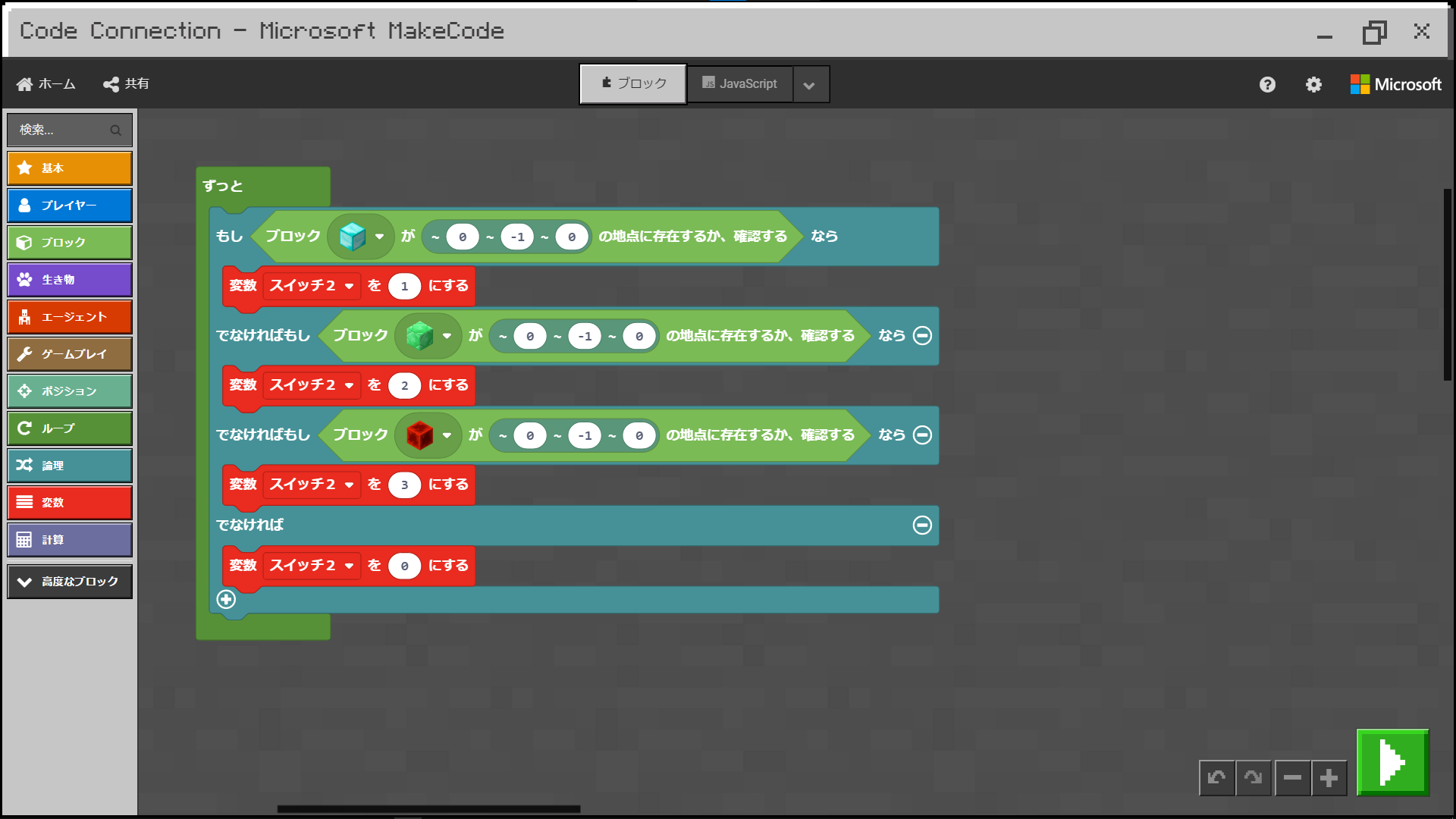Open スイッチ2 dropdown in value 1 row
Image resolution: width=1456 pixels, height=819 pixels.
[x=312, y=286]
